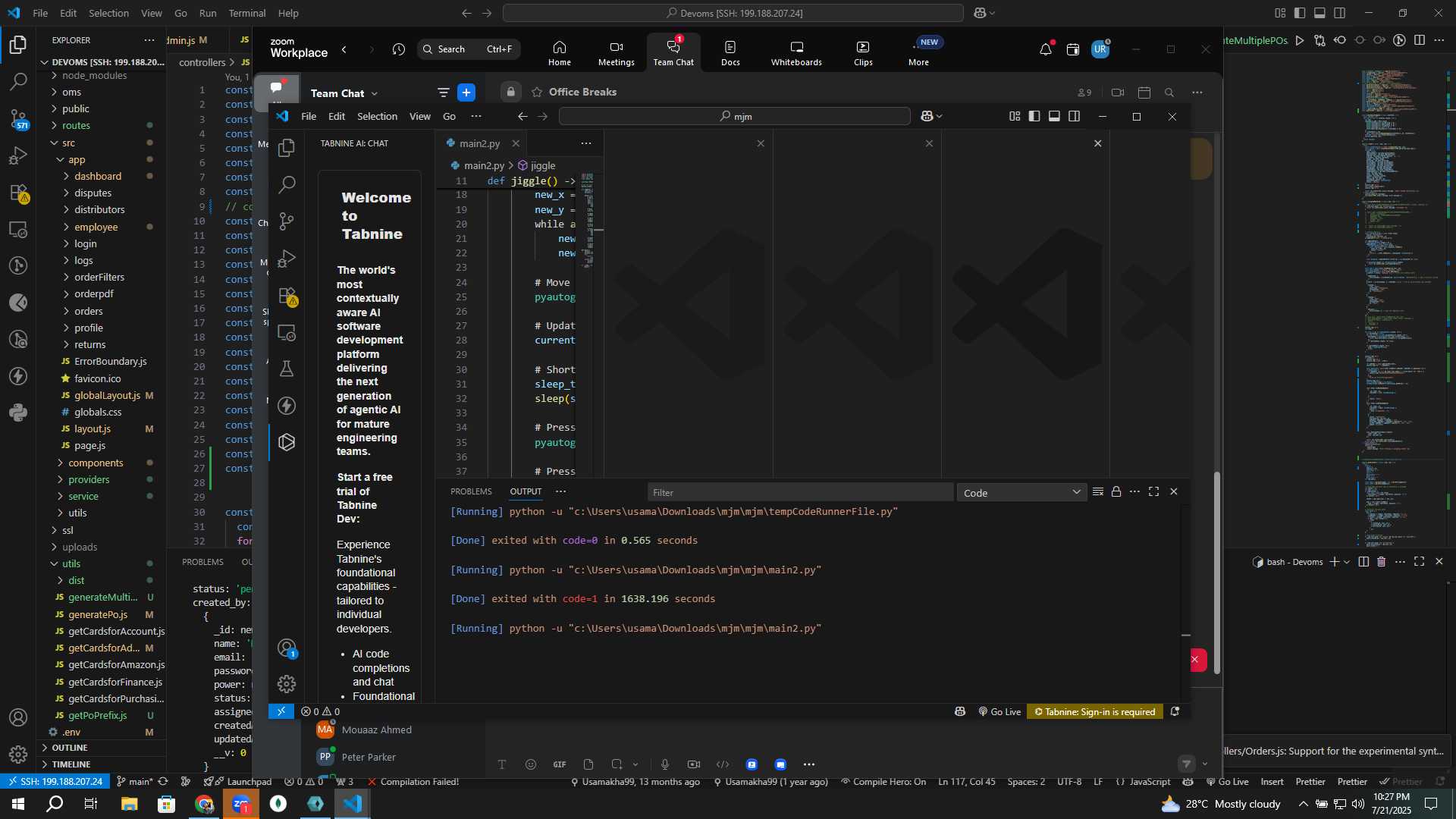Open the Code output channel dropdown
Image resolution: width=1456 pixels, height=819 pixels.
click(1021, 493)
